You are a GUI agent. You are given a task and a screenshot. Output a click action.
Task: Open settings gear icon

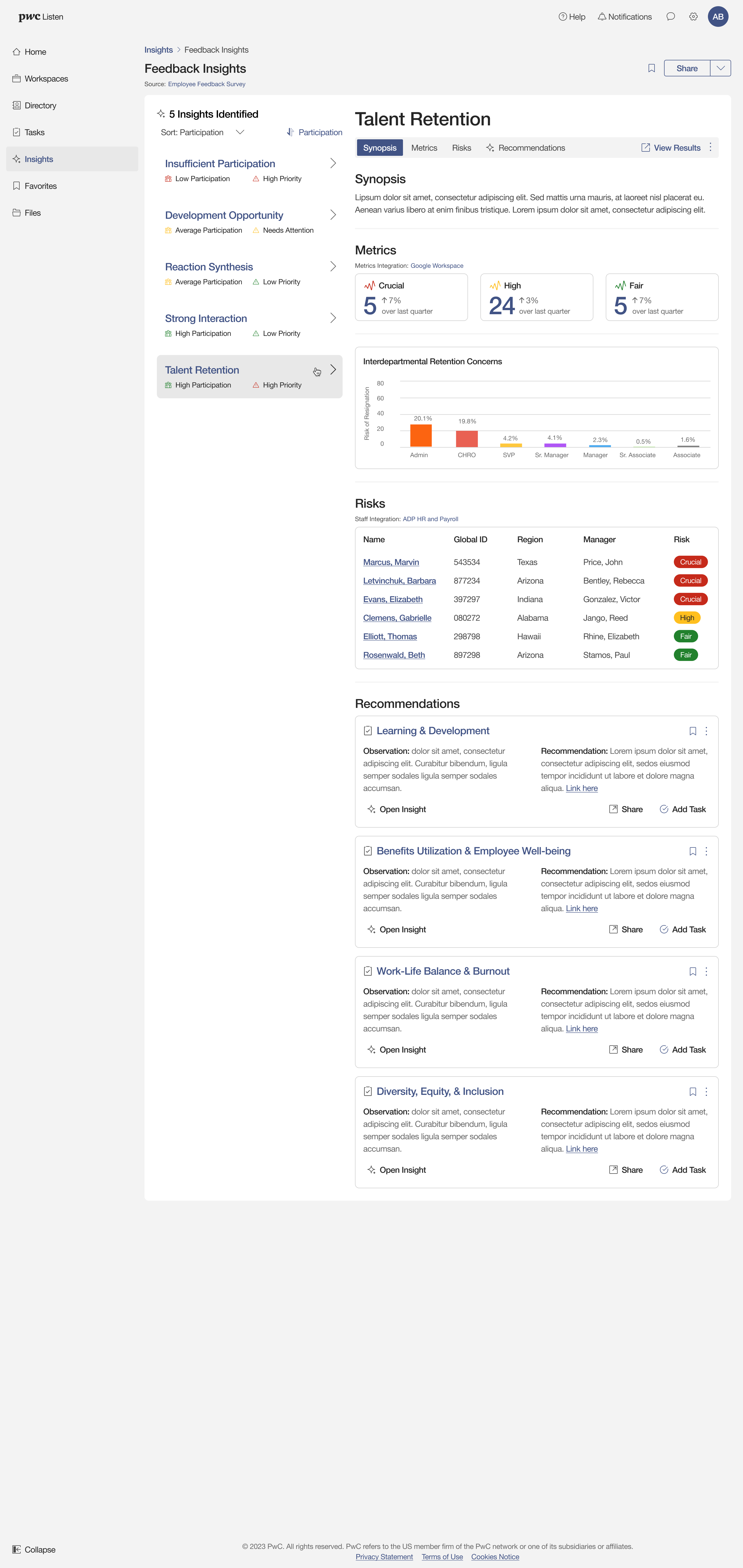pos(693,17)
